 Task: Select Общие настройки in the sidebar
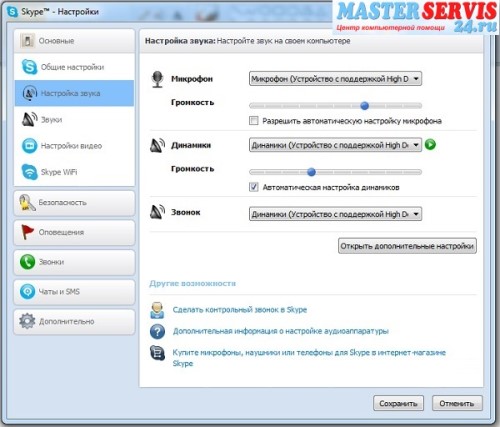(x=74, y=67)
